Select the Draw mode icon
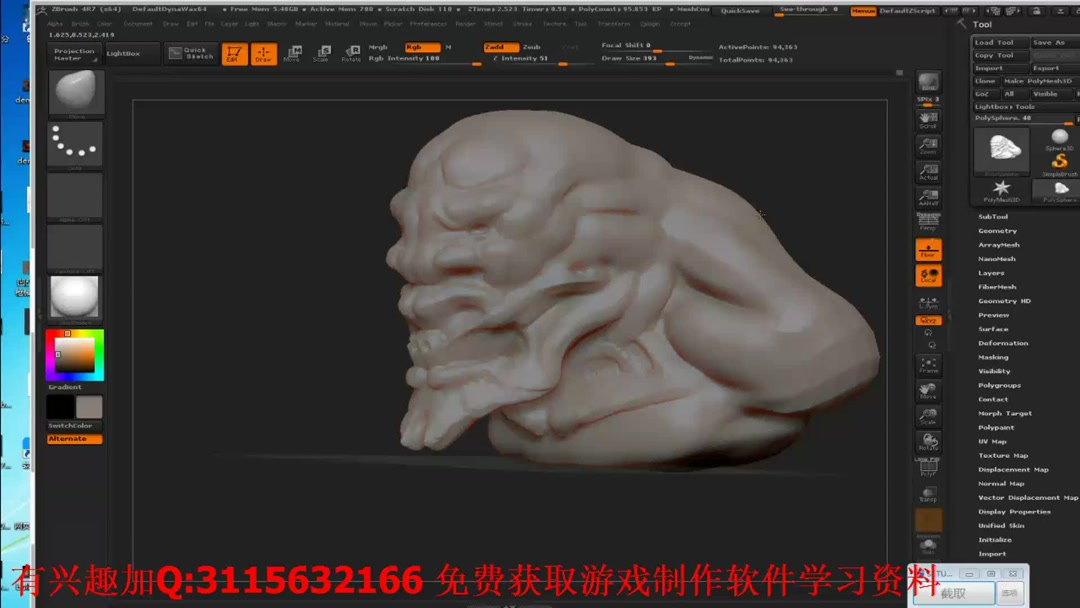 click(x=263, y=53)
